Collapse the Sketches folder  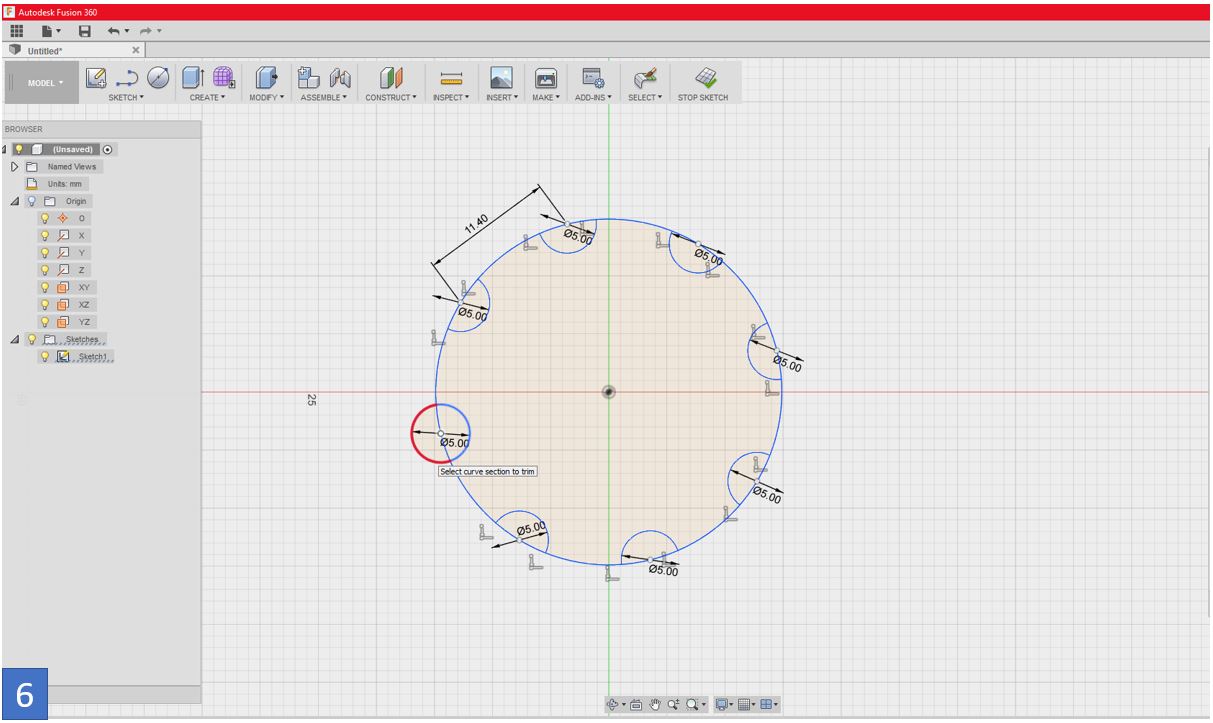[x=15, y=339]
